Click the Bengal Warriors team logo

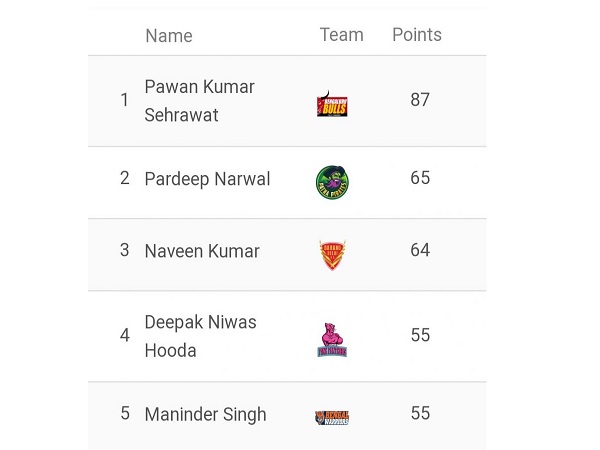(x=332, y=417)
